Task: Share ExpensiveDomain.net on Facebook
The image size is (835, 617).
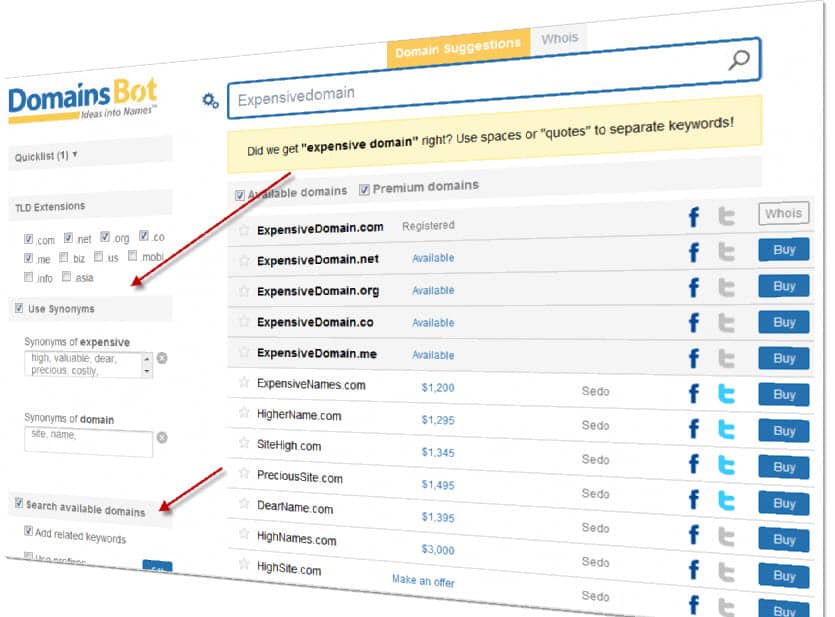Action: coord(693,252)
